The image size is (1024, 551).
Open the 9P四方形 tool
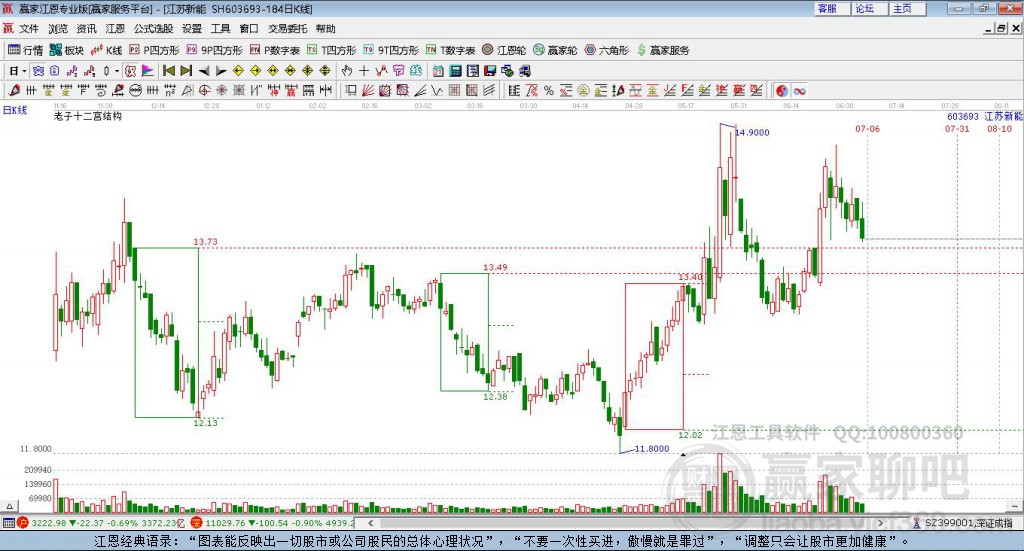215,50
